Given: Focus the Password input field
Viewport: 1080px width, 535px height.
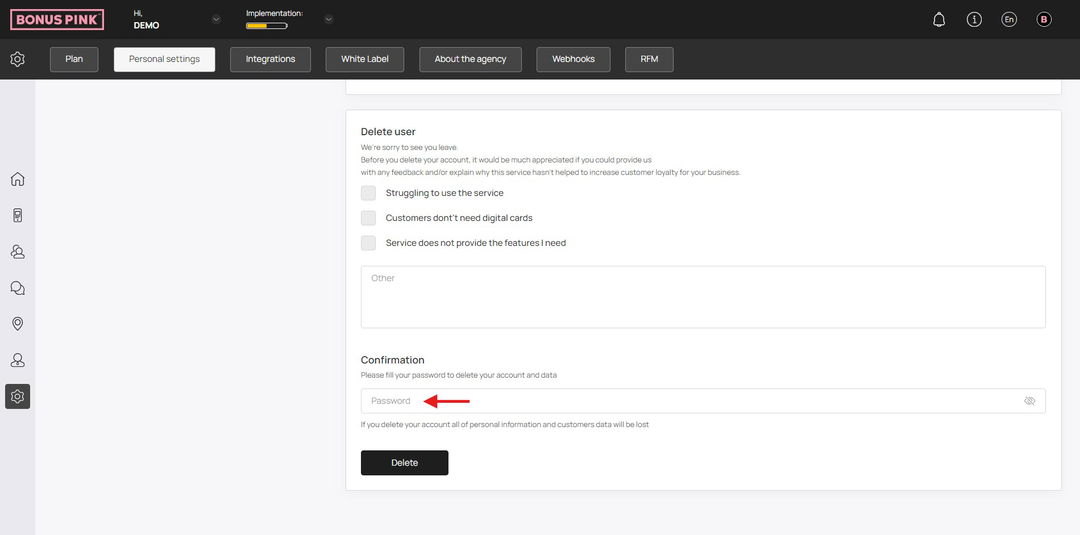Looking at the screenshot, I should [x=703, y=401].
